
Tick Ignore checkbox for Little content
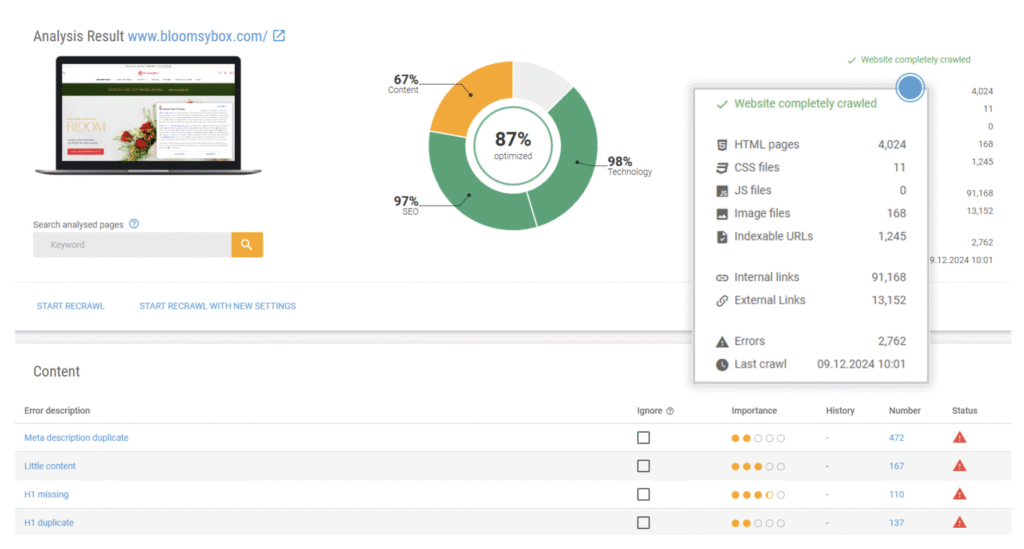point(643,466)
